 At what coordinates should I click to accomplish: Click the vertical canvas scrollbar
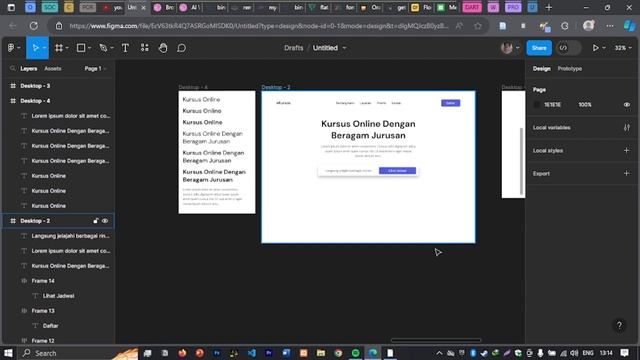coord(521,161)
